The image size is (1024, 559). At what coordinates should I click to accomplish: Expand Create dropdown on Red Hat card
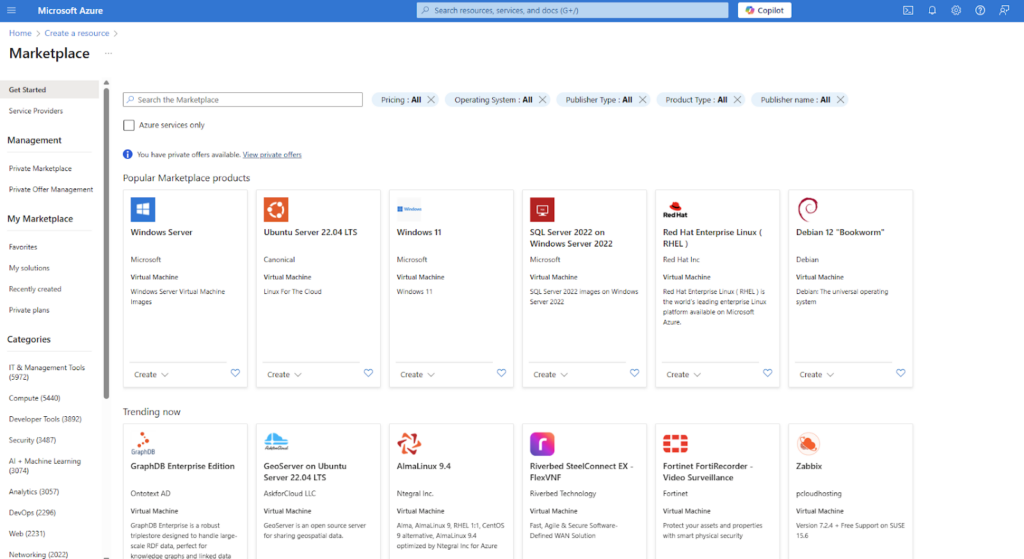point(684,375)
